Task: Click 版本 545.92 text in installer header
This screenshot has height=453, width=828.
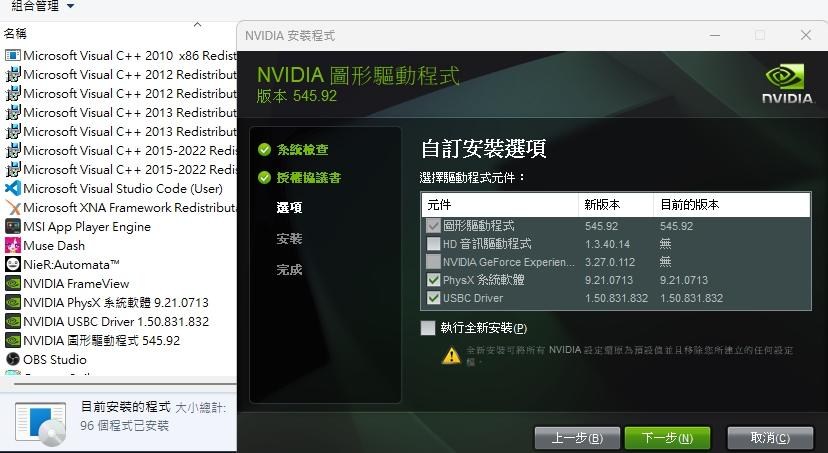Action: click(296, 96)
